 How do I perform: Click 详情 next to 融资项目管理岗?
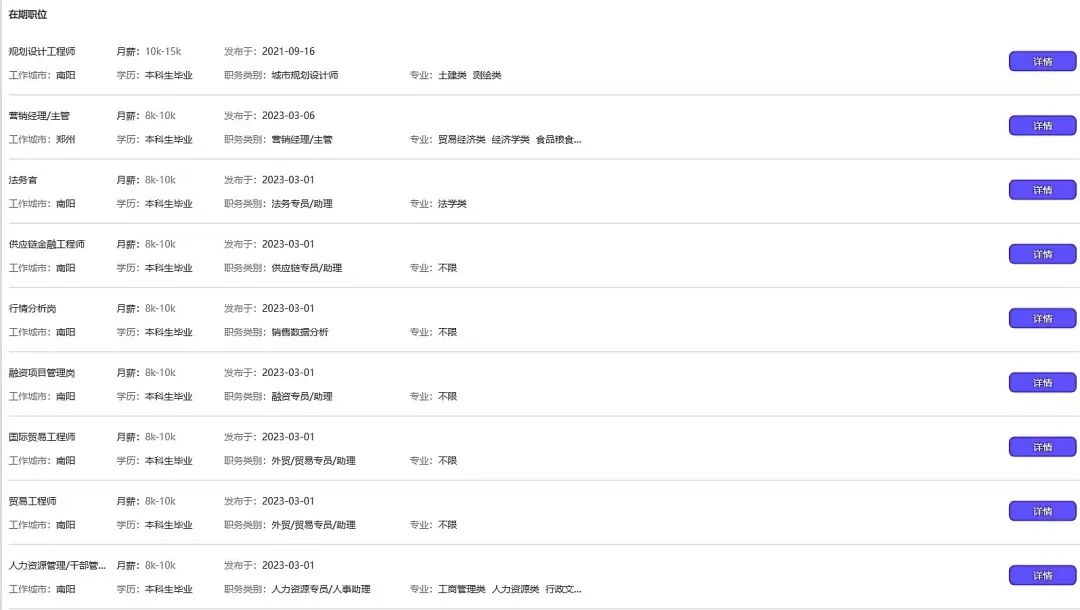(1042, 383)
